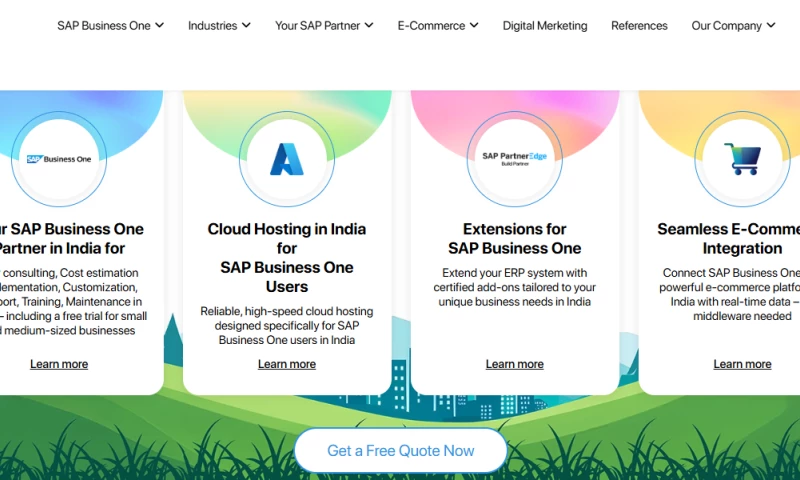Image resolution: width=800 pixels, height=480 pixels.
Task: Expand the E-Commerce dropdown chevron
Action: pyautogui.click(x=474, y=26)
